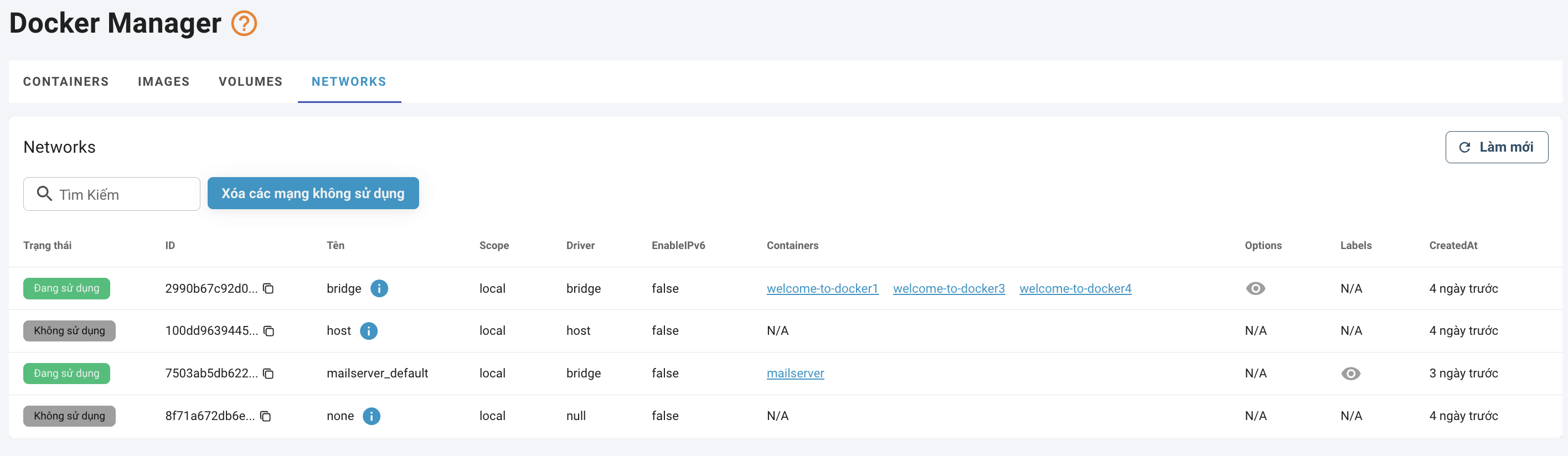Go to the Volumes tab
This screenshot has height=456, width=1568.
click(x=250, y=81)
